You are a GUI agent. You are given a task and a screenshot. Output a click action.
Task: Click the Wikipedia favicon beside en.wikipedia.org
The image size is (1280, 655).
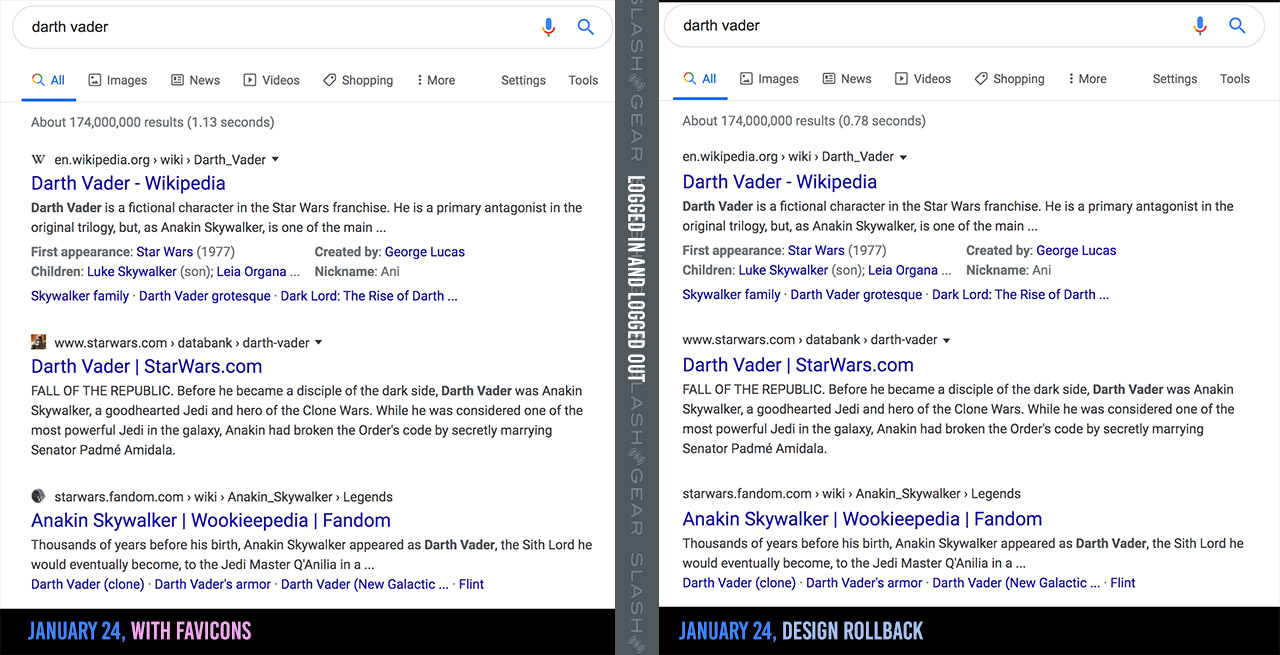(x=39, y=159)
